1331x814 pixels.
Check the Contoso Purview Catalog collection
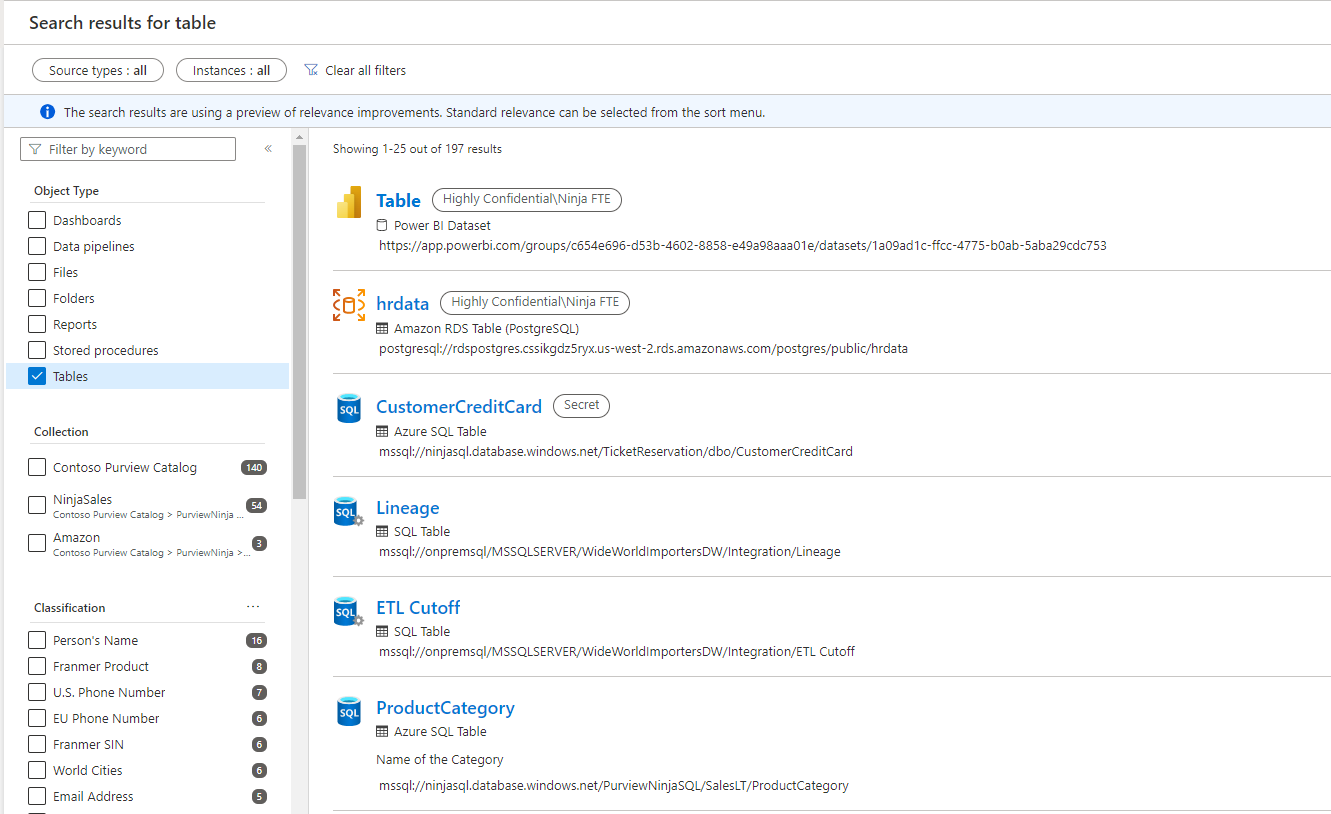[37, 467]
